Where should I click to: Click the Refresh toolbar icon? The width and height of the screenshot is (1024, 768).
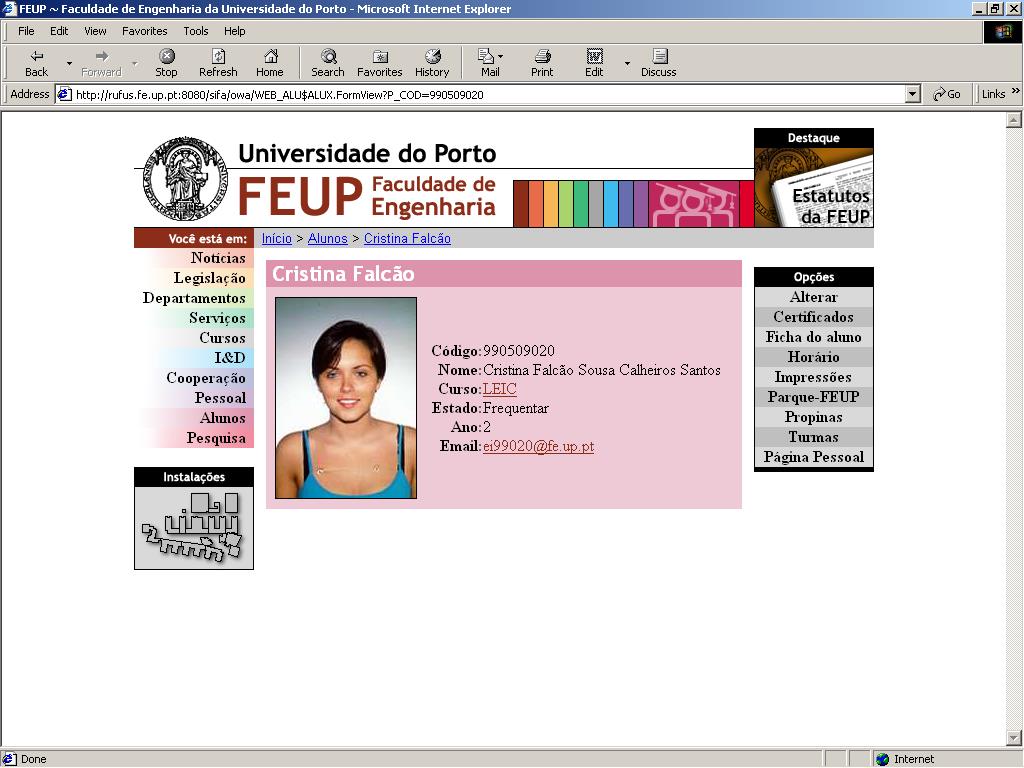tap(218, 56)
